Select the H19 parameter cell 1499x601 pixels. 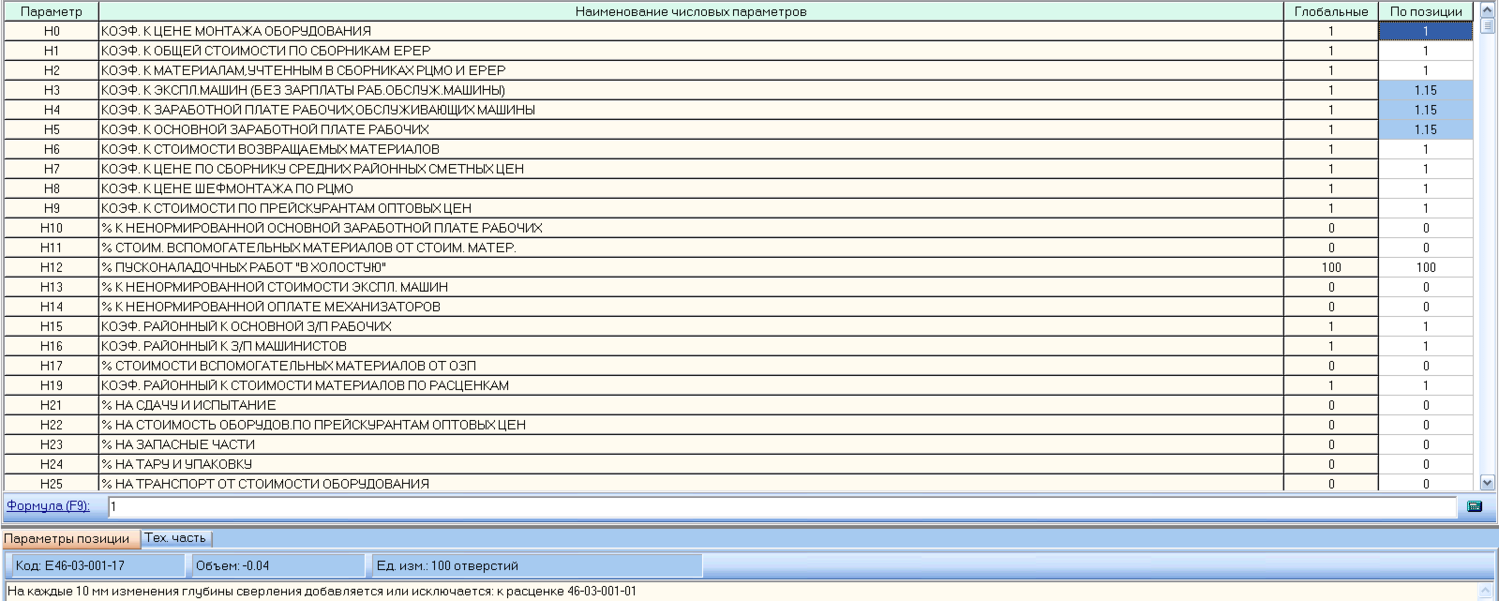click(51, 385)
